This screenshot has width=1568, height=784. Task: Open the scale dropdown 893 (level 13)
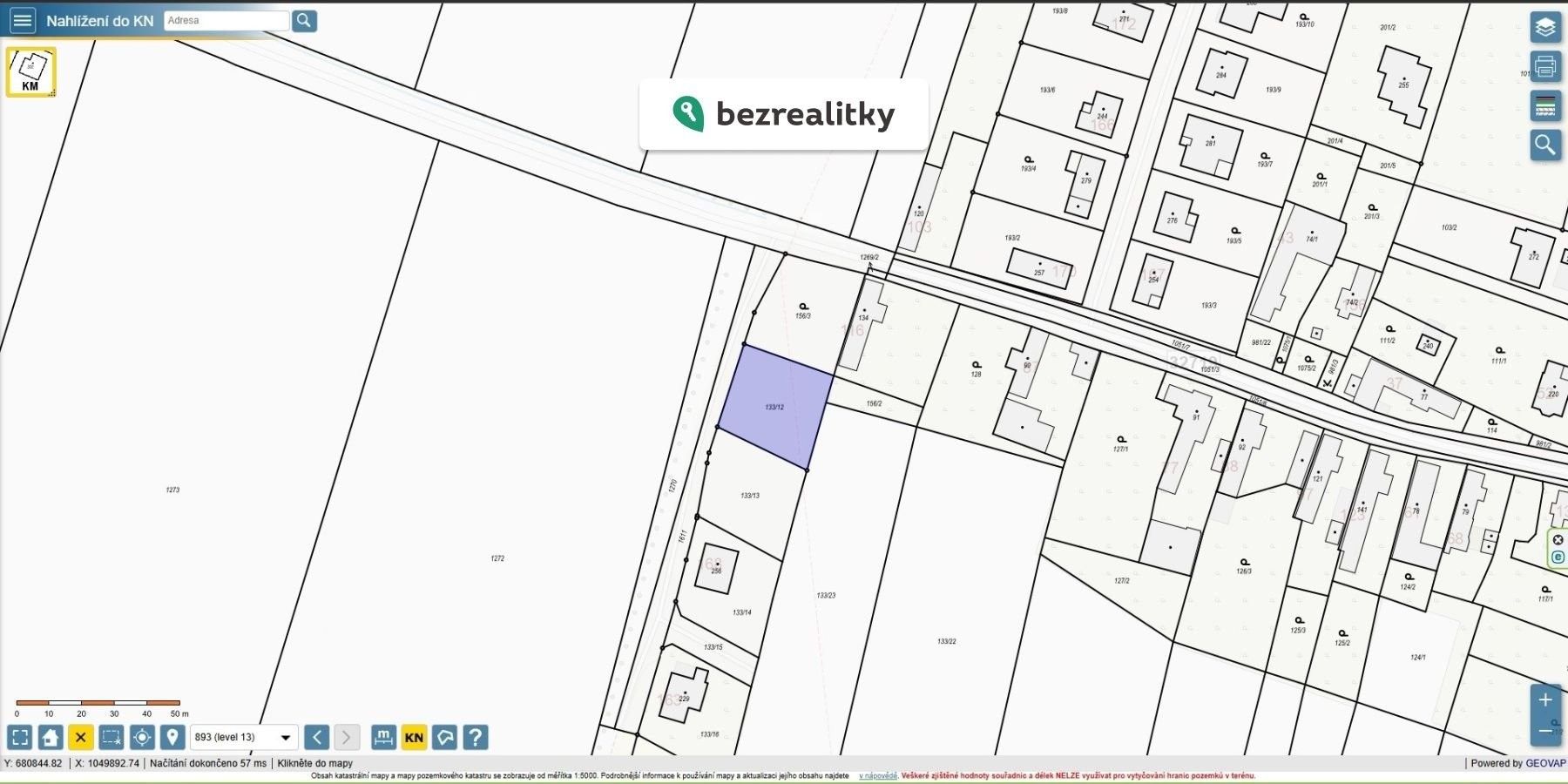point(244,738)
